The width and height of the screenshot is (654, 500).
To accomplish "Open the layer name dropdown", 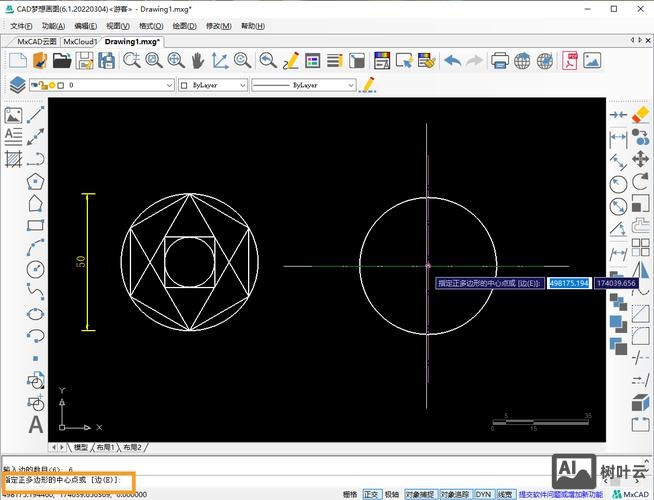I will tap(118, 86).
